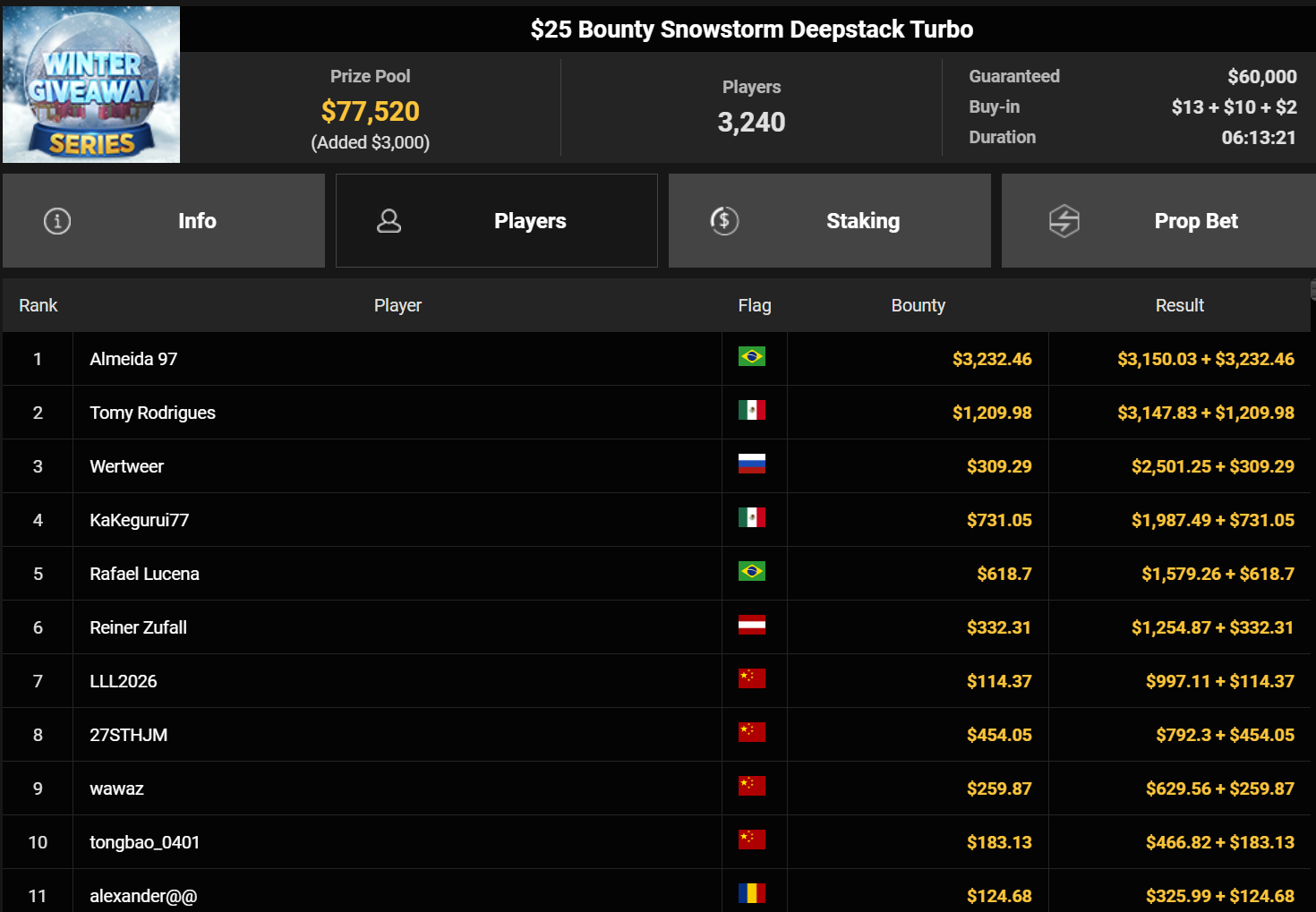Click the player list scrollbar handle

(1312, 289)
